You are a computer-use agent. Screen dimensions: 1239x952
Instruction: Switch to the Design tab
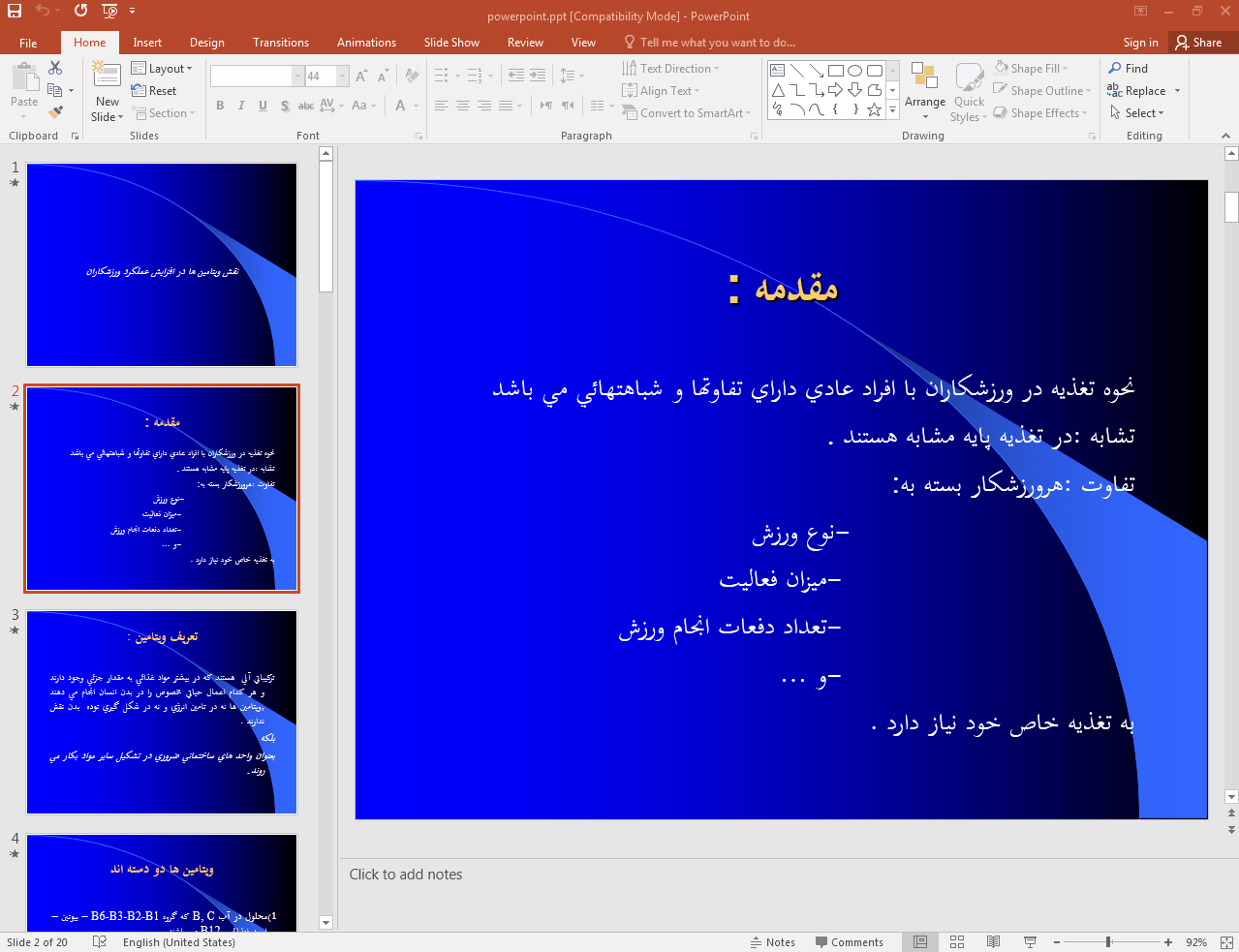tap(207, 43)
